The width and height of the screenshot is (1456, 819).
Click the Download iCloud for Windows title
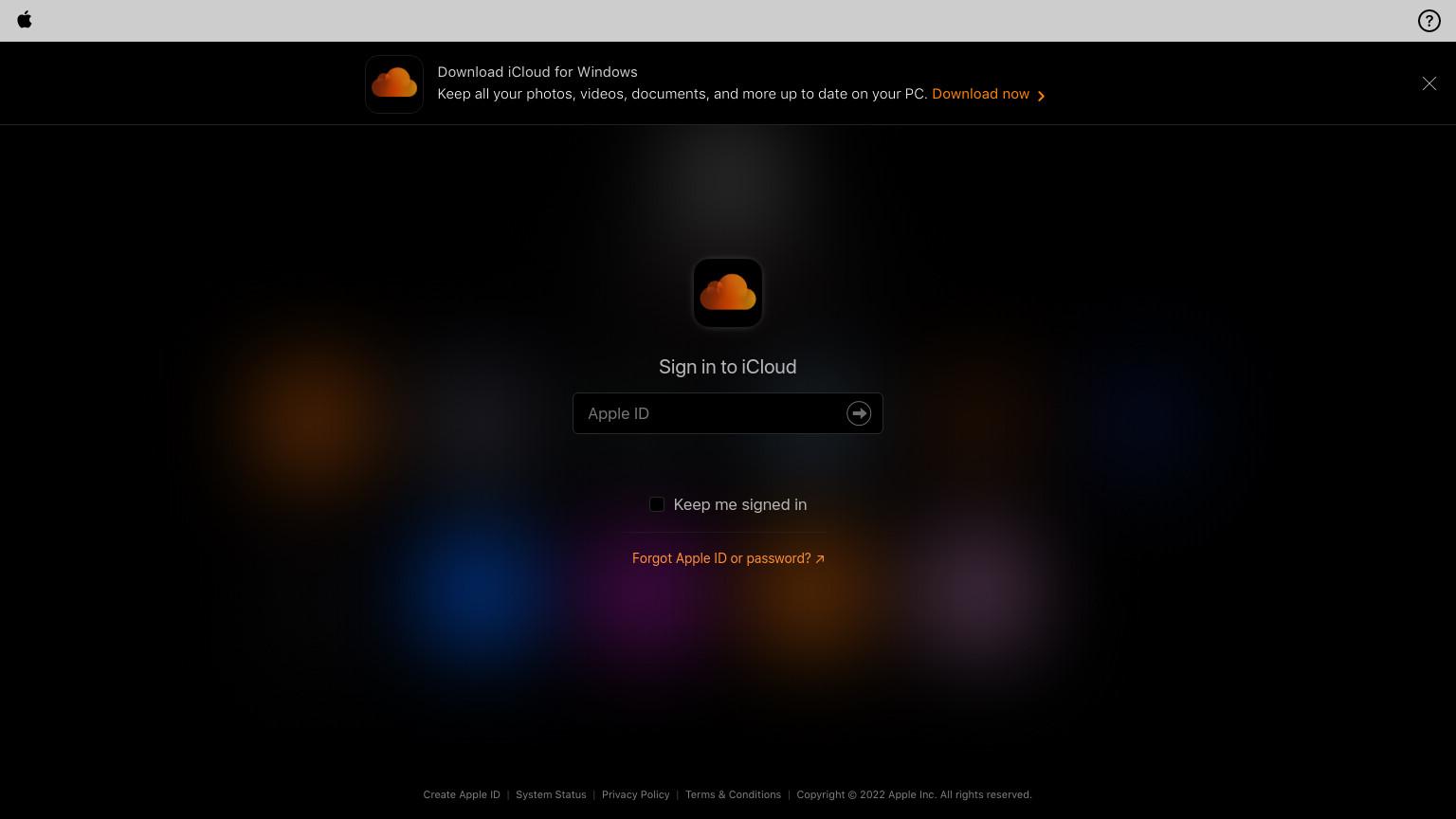click(x=537, y=72)
